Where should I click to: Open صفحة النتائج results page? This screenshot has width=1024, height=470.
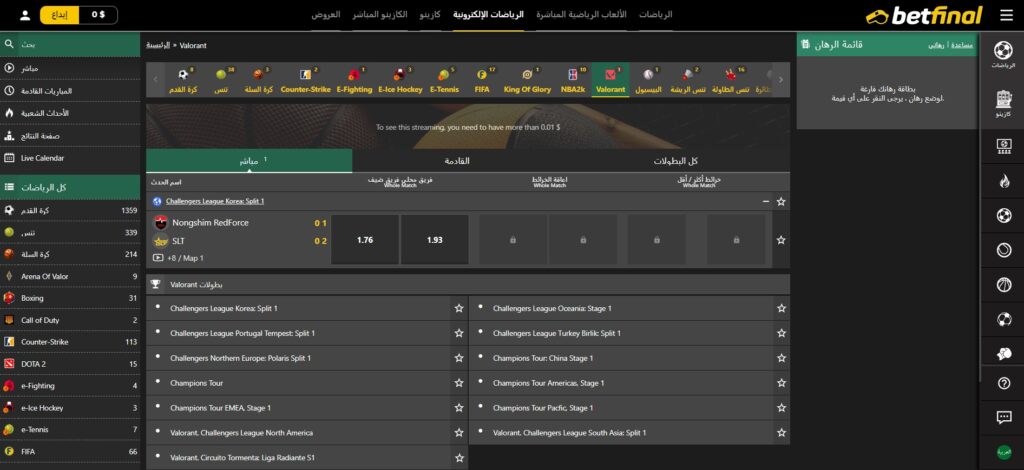tap(71, 136)
